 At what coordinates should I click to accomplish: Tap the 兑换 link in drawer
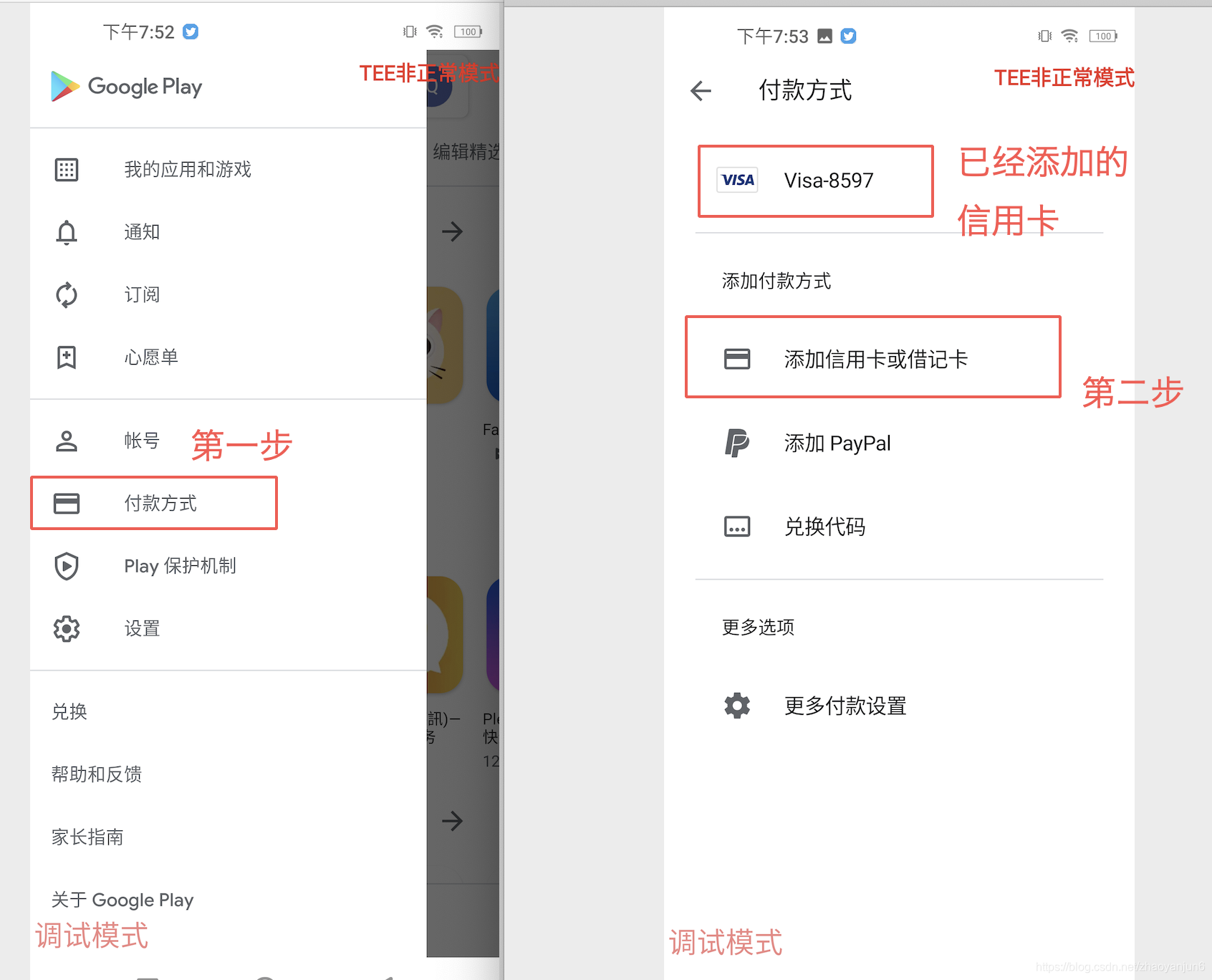pyautogui.click(x=69, y=711)
